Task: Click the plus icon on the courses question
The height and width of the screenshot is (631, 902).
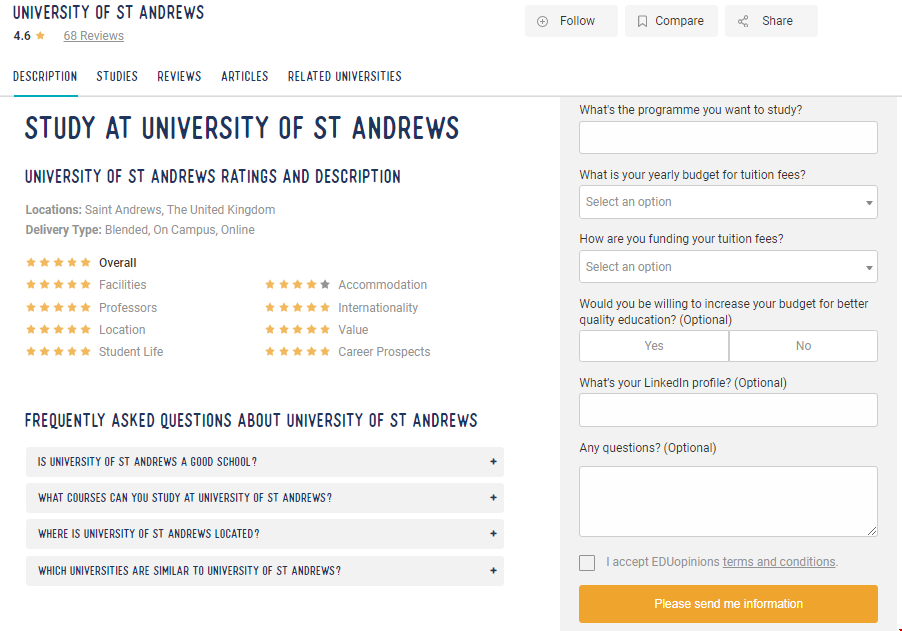Action: coord(493,498)
